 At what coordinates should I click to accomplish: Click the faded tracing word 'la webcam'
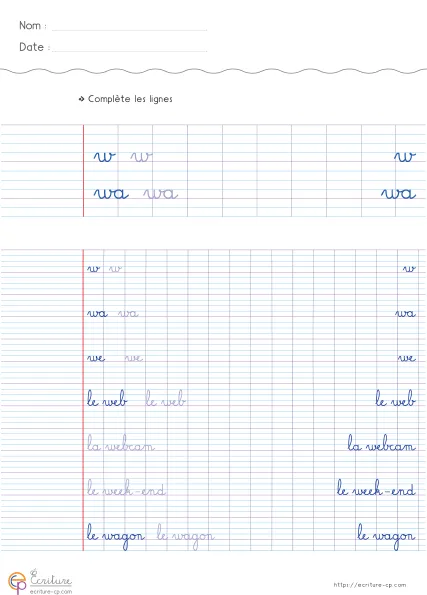tap(121, 443)
